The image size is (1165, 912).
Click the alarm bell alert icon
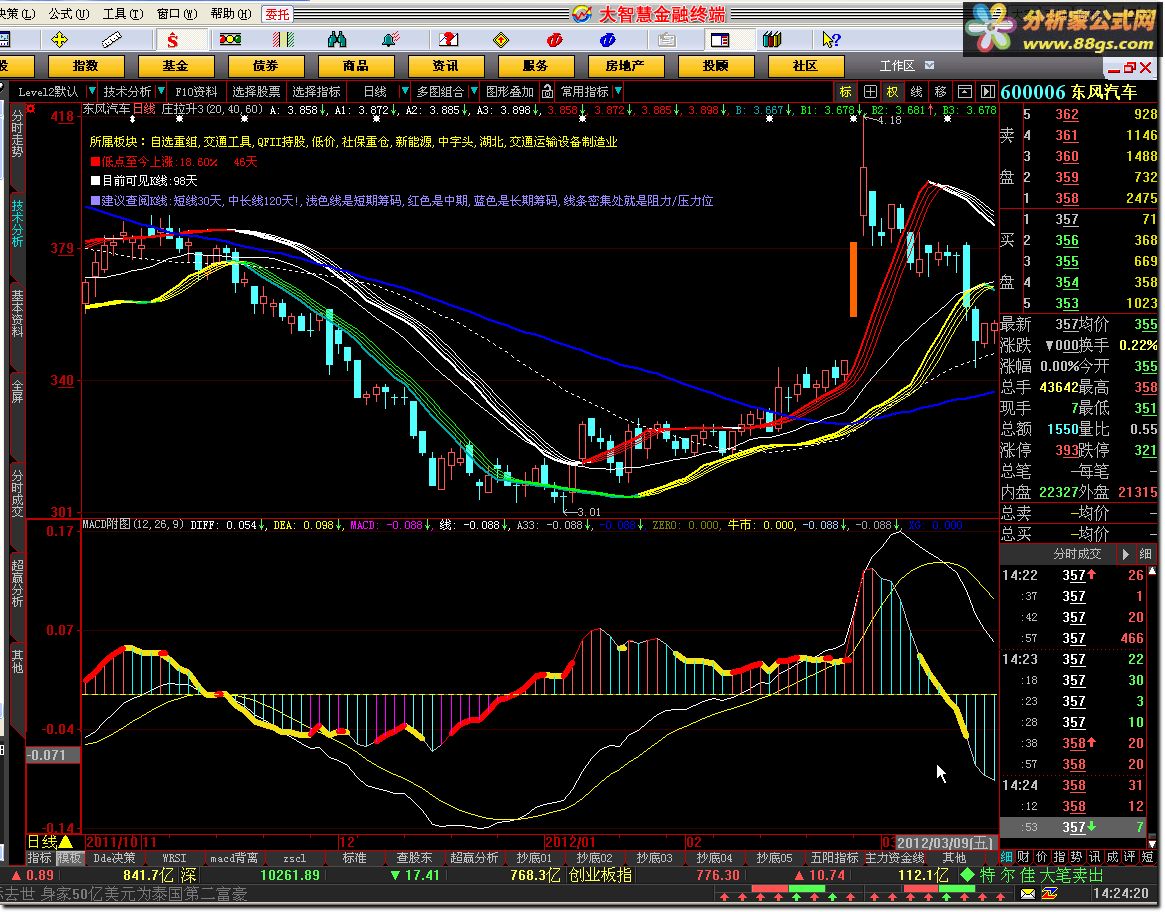pos(390,39)
